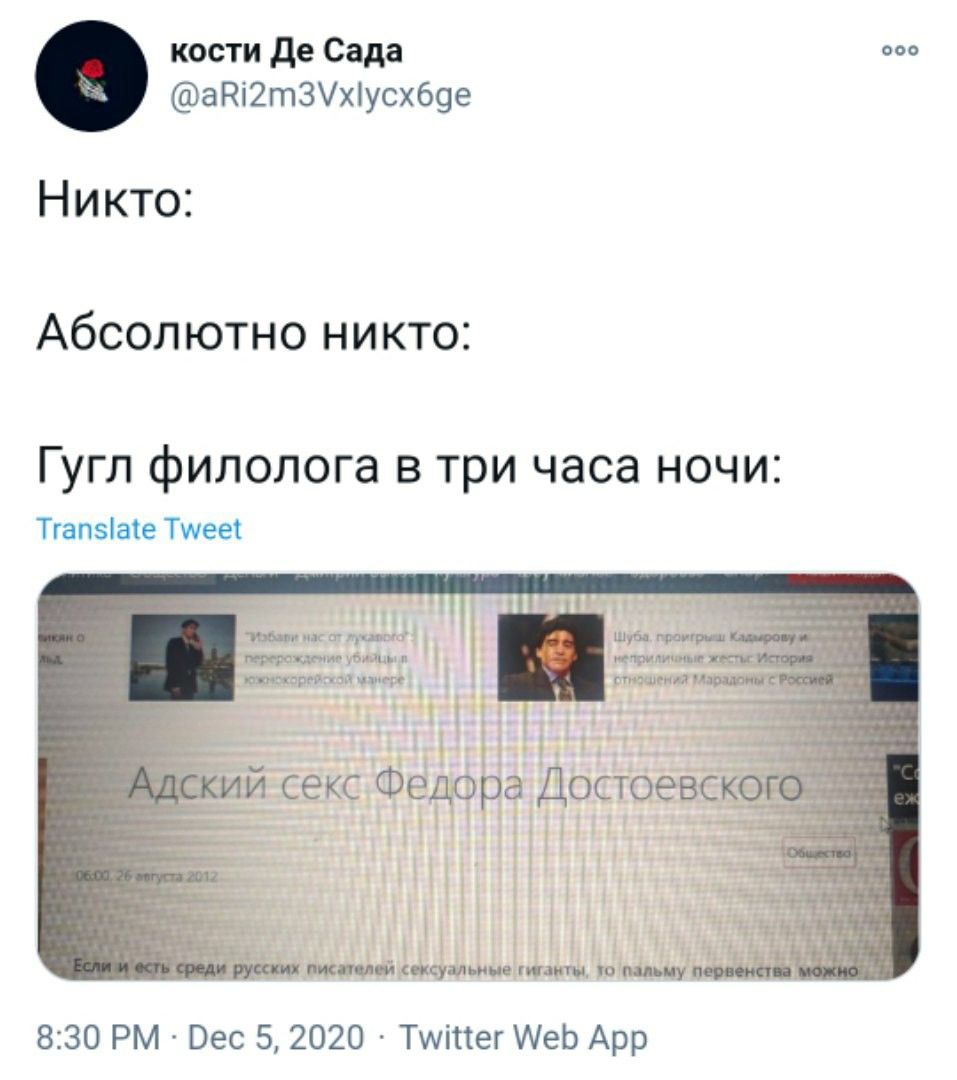Screen dimensions: 957x1080
Task: Click headline about Марадона and Кадыров
Action: [723, 658]
